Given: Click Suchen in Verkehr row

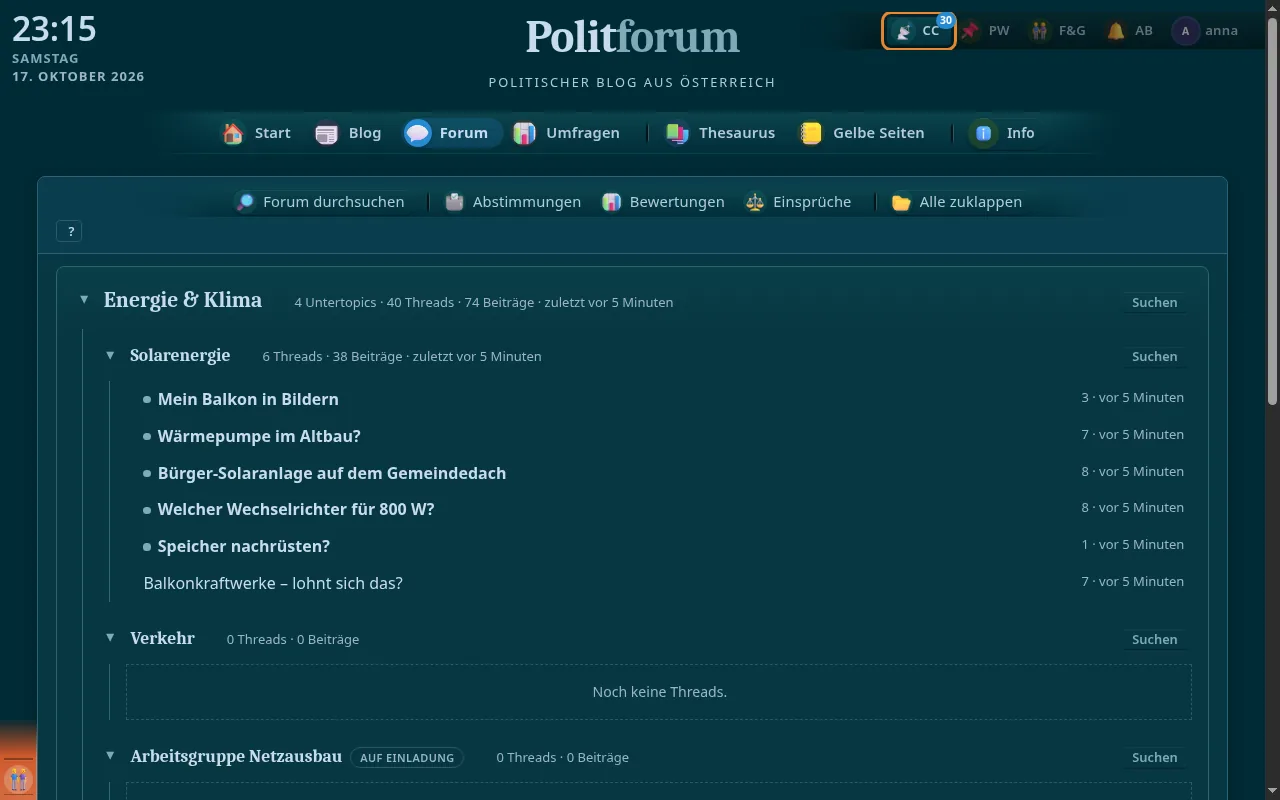Looking at the screenshot, I should pyautogui.click(x=1154, y=639).
